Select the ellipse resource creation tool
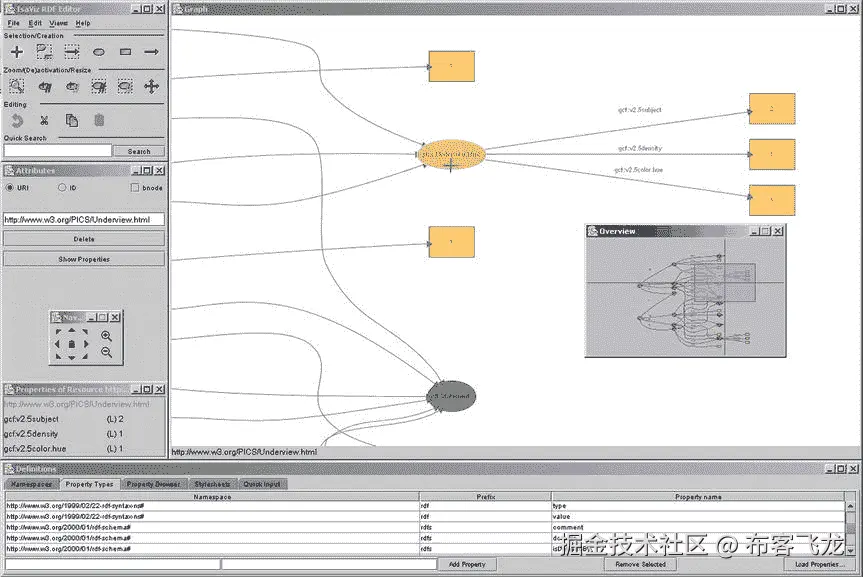 98,52
